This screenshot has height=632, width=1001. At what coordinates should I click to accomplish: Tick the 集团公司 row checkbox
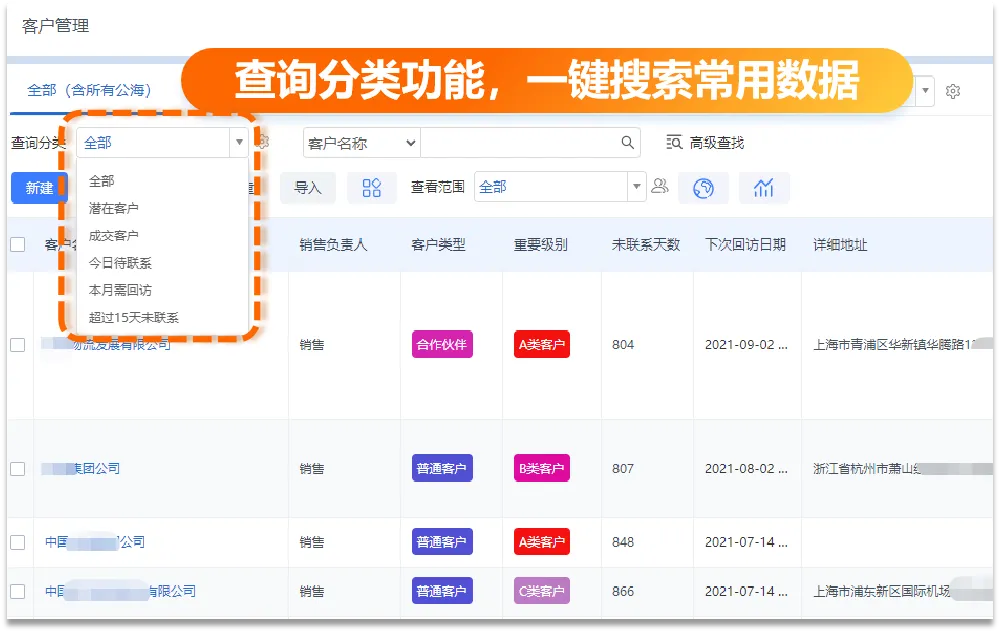tap(17, 468)
